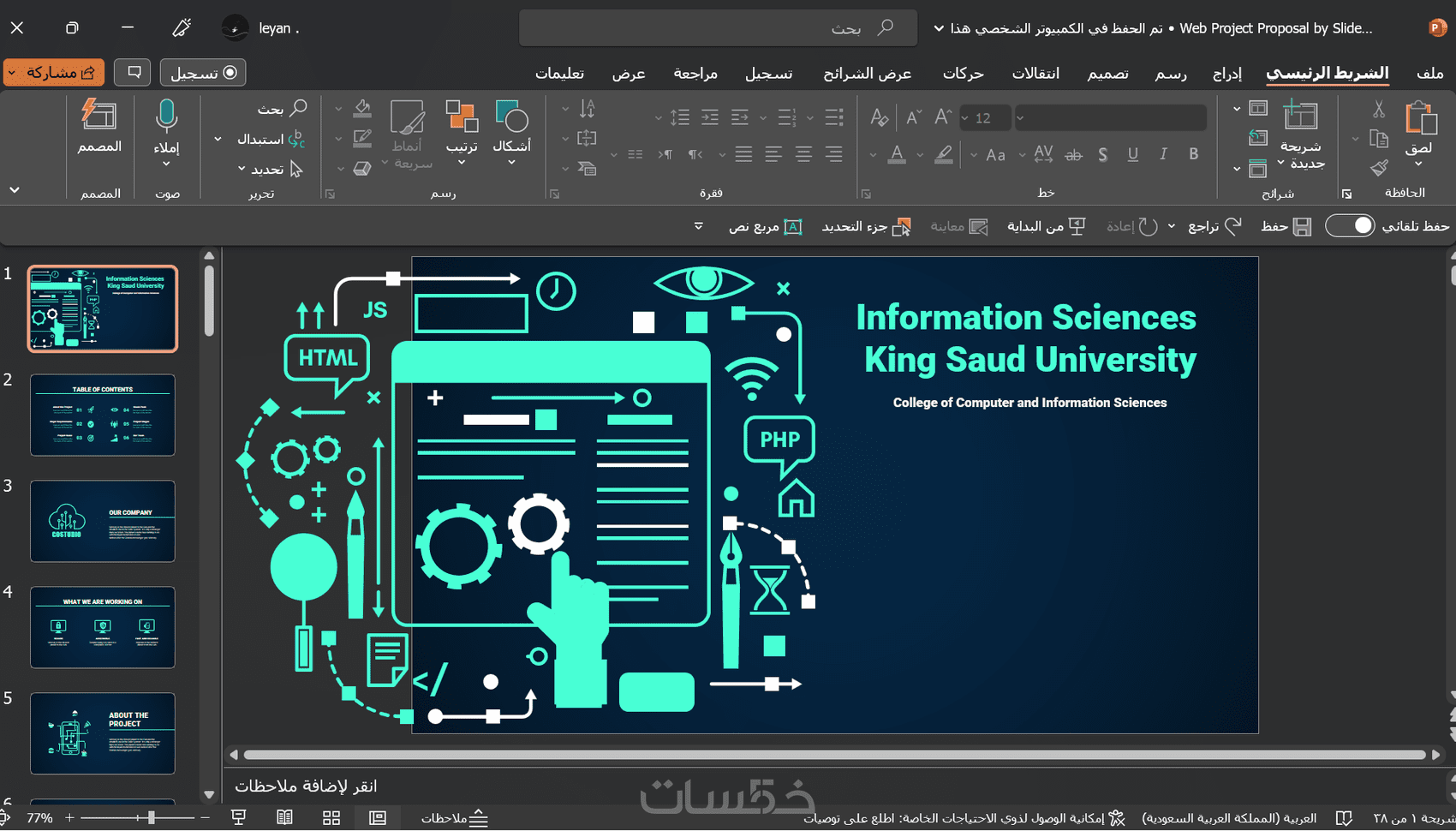This screenshot has width=1456, height=831.
Task: Apply bold with the B icon
Action: tap(1193, 154)
